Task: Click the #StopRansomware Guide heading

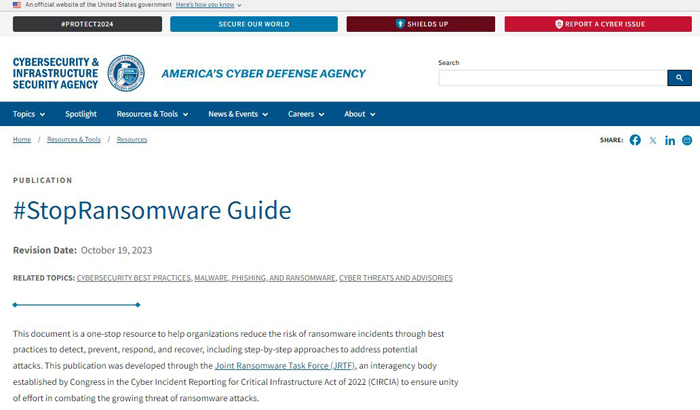Action: [x=152, y=210]
